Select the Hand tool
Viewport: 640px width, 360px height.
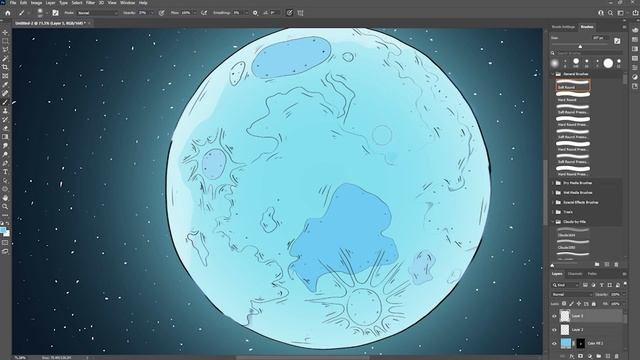5,198
